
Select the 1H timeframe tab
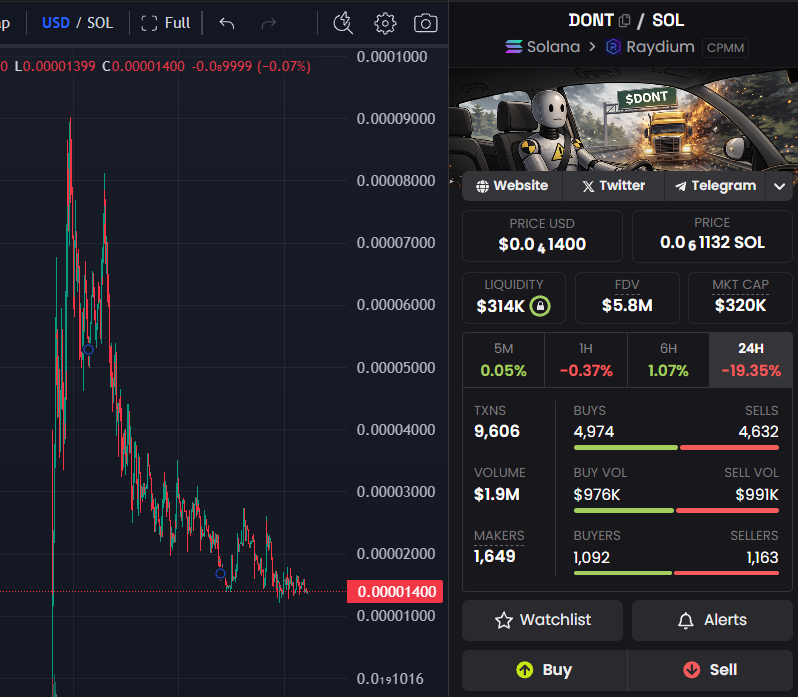coord(586,360)
